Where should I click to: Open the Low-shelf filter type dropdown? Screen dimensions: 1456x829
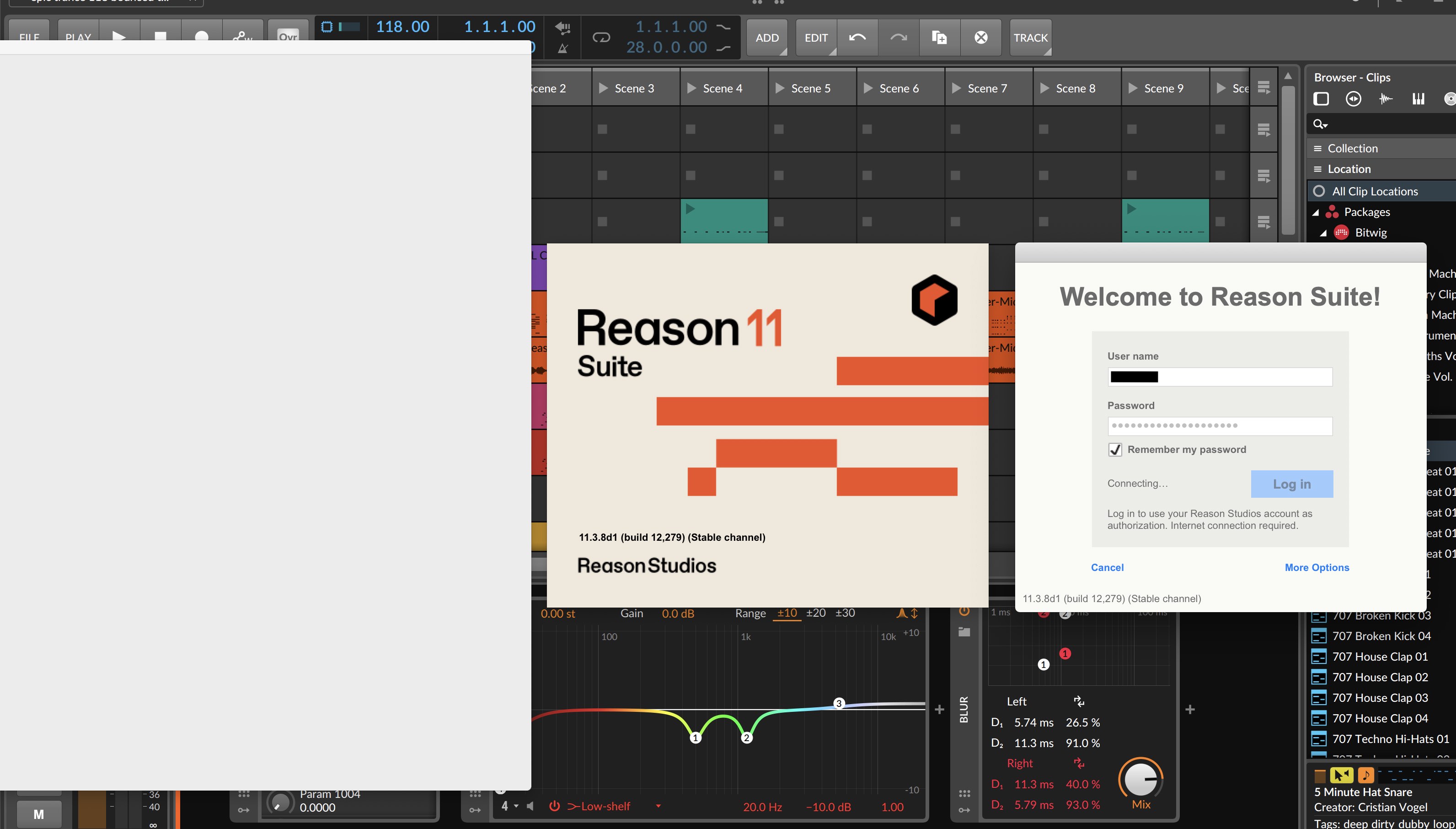[658, 806]
